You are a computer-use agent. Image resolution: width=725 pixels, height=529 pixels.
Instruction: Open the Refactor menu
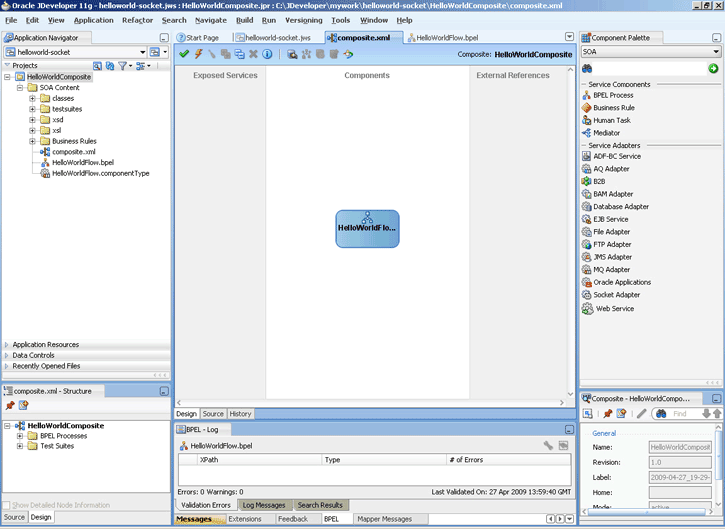pyautogui.click(x=137, y=20)
